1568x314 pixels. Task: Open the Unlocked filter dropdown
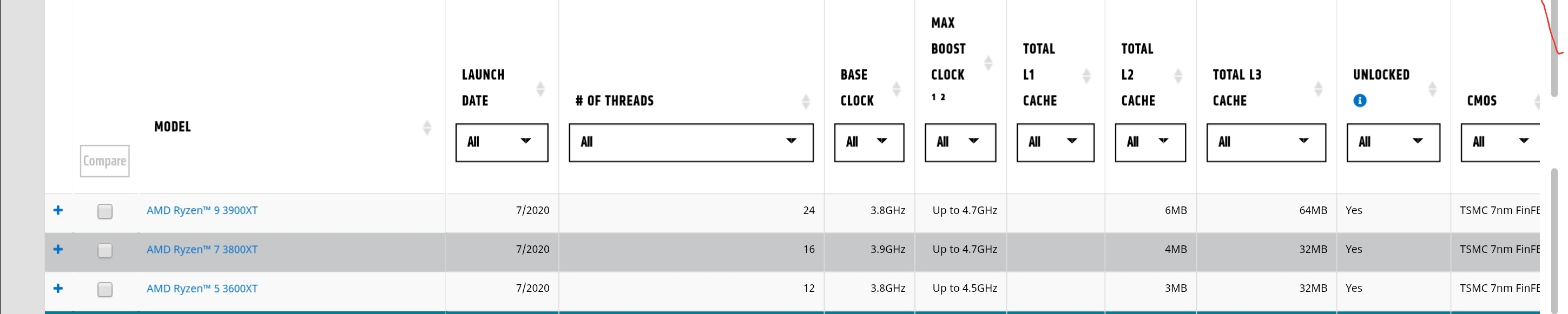1393,142
